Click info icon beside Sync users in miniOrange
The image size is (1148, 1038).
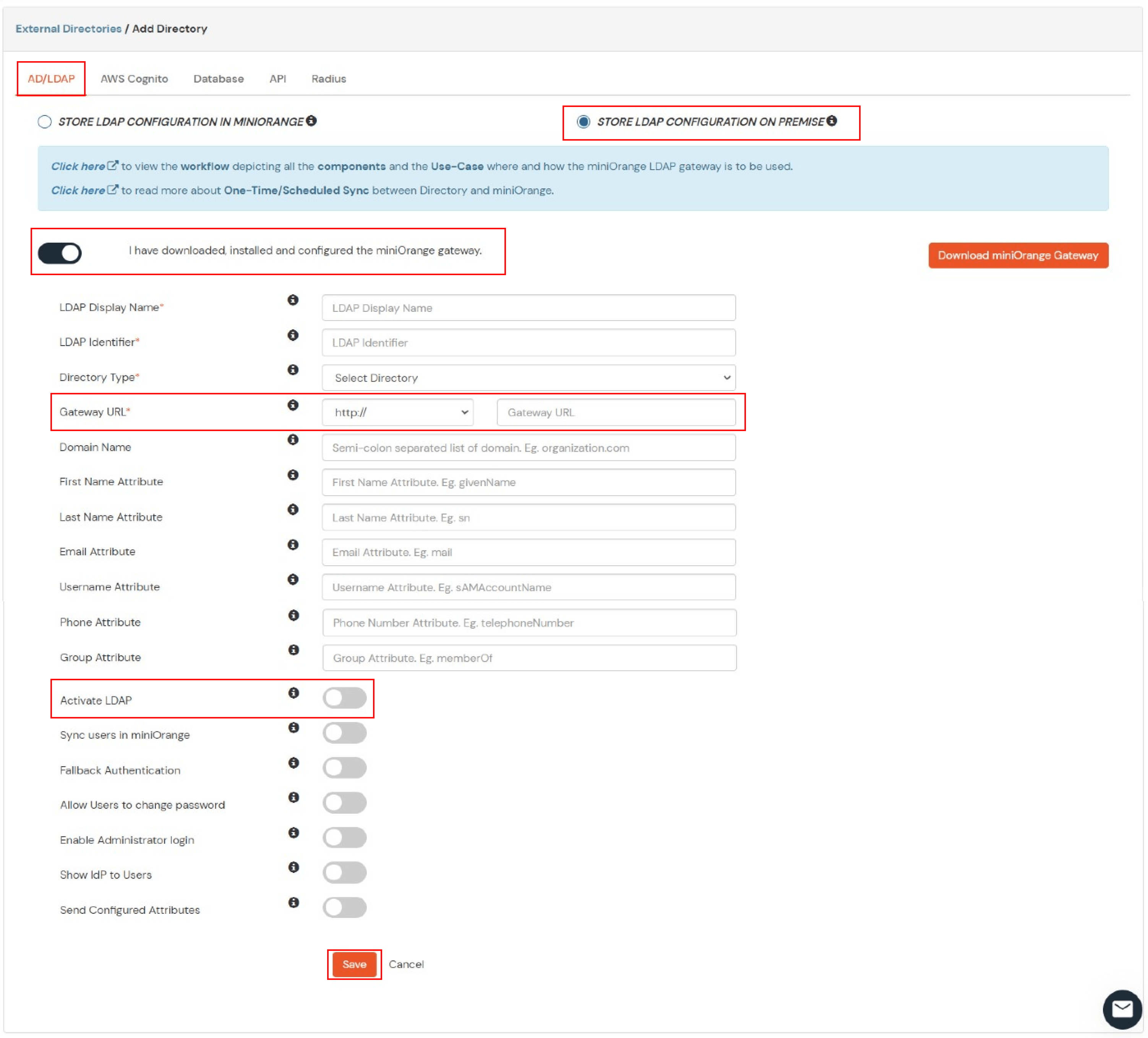(x=293, y=728)
